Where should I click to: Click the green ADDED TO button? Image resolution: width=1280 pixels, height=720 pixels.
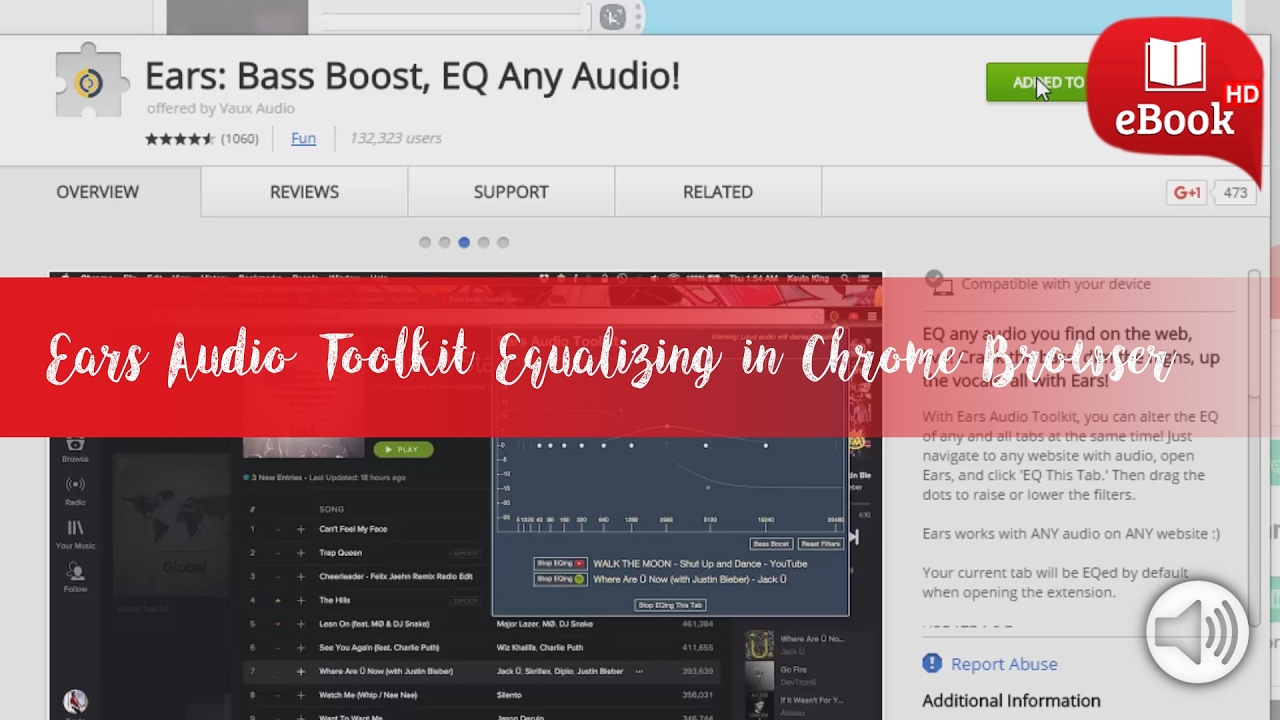click(x=1038, y=83)
